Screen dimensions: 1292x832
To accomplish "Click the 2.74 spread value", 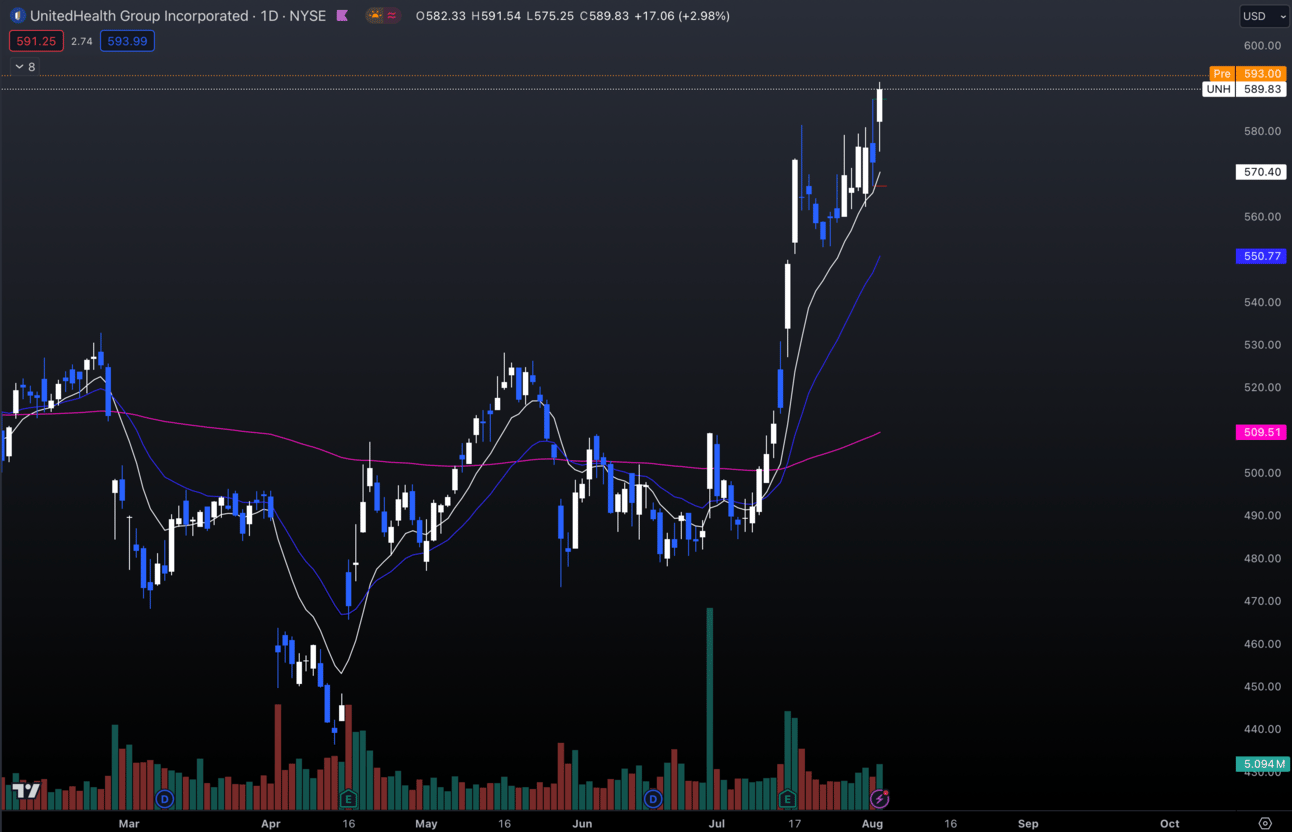I will pyautogui.click(x=82, y=41).
